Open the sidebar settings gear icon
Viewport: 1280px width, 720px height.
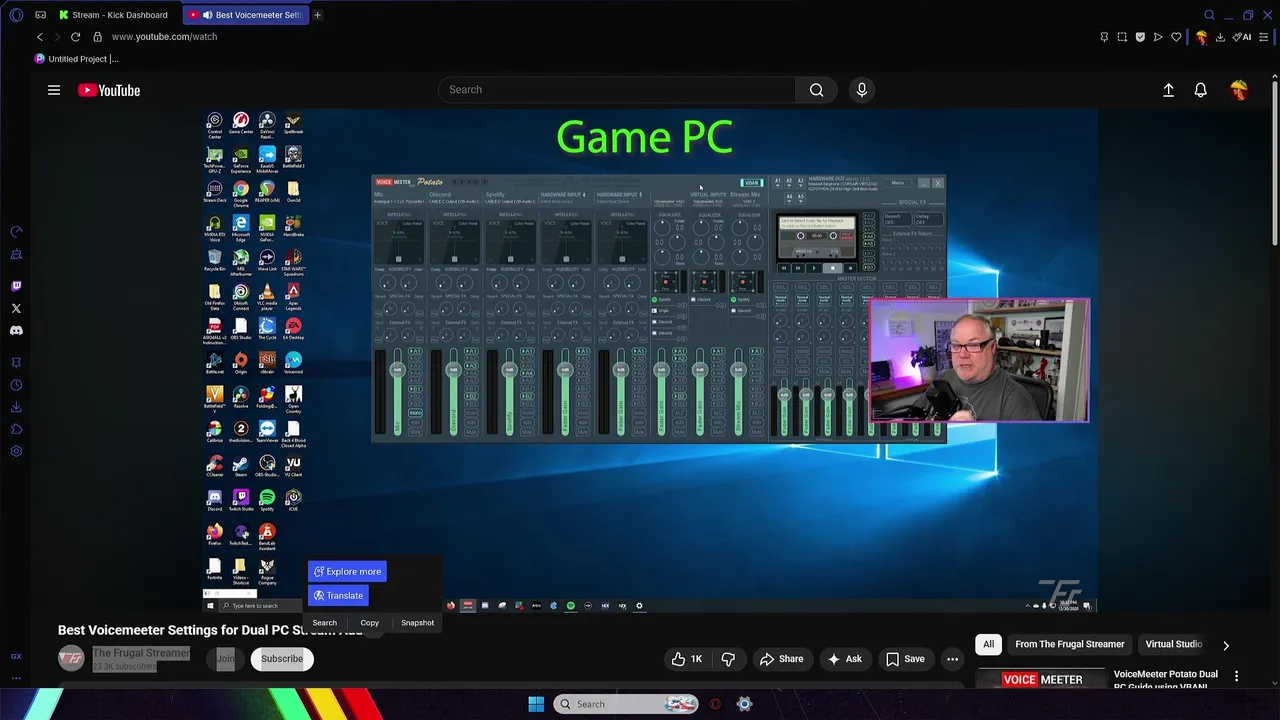(16, 451)
